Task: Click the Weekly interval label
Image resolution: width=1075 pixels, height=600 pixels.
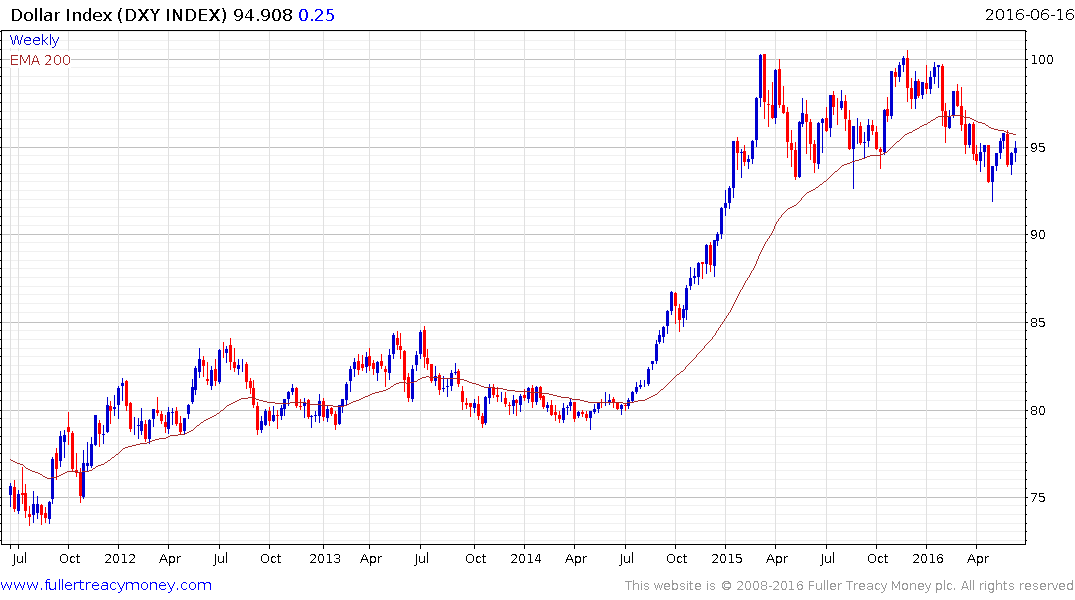Action: tap(34, 40)
